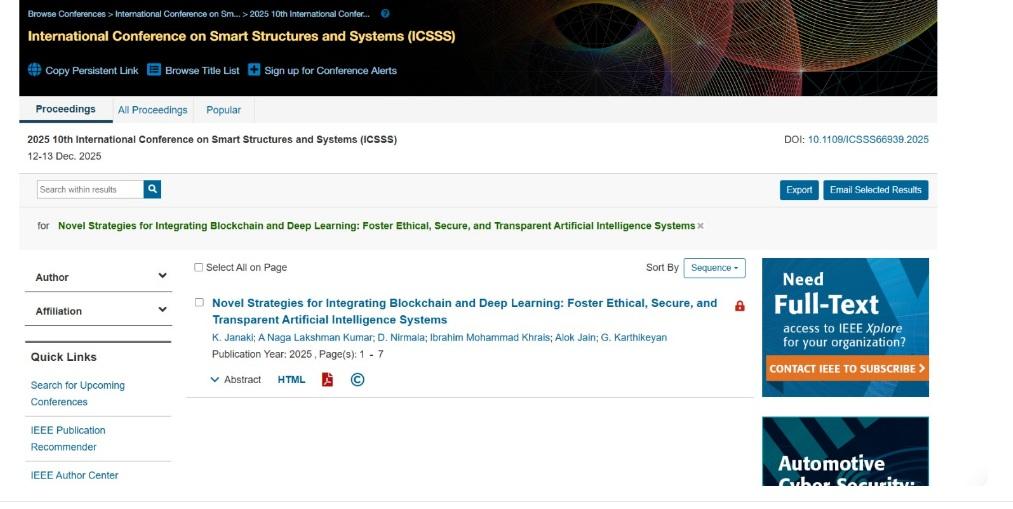Click the Search within results field
Viewport: 1013px width, 509px height.
90,189
